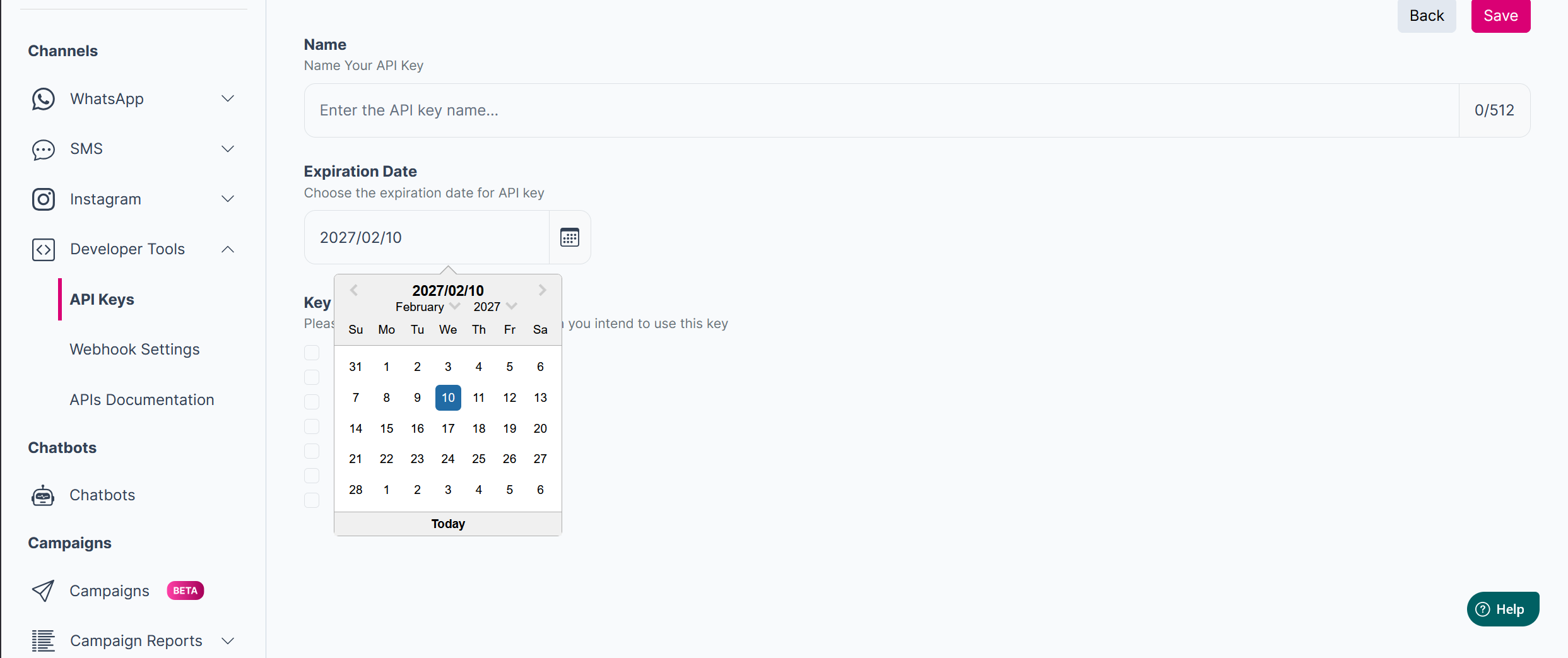This screenshot has height=658, width=1568.
Task: Click the WhatsApp channel icon
Action: tap(43, 99)
